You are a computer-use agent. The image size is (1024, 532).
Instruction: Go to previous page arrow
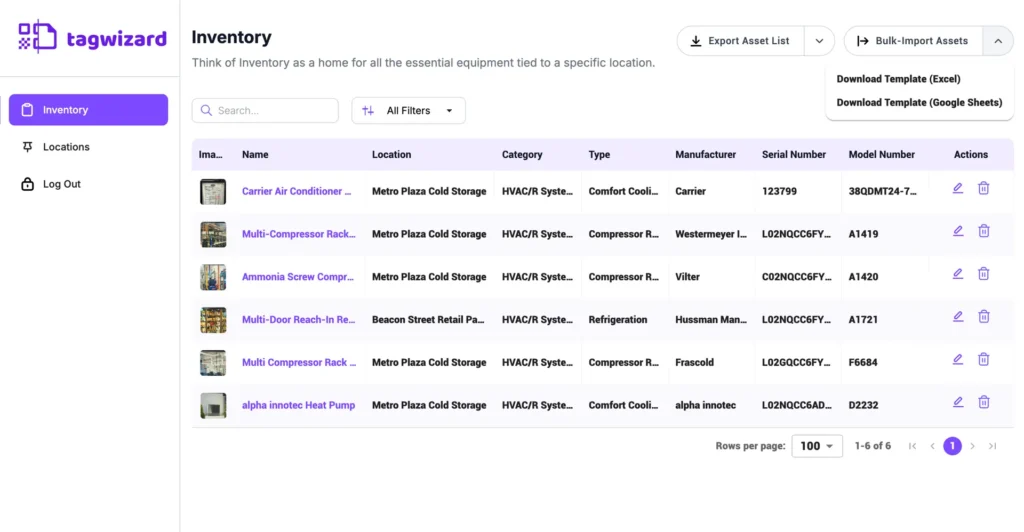(x=933, y=446)
